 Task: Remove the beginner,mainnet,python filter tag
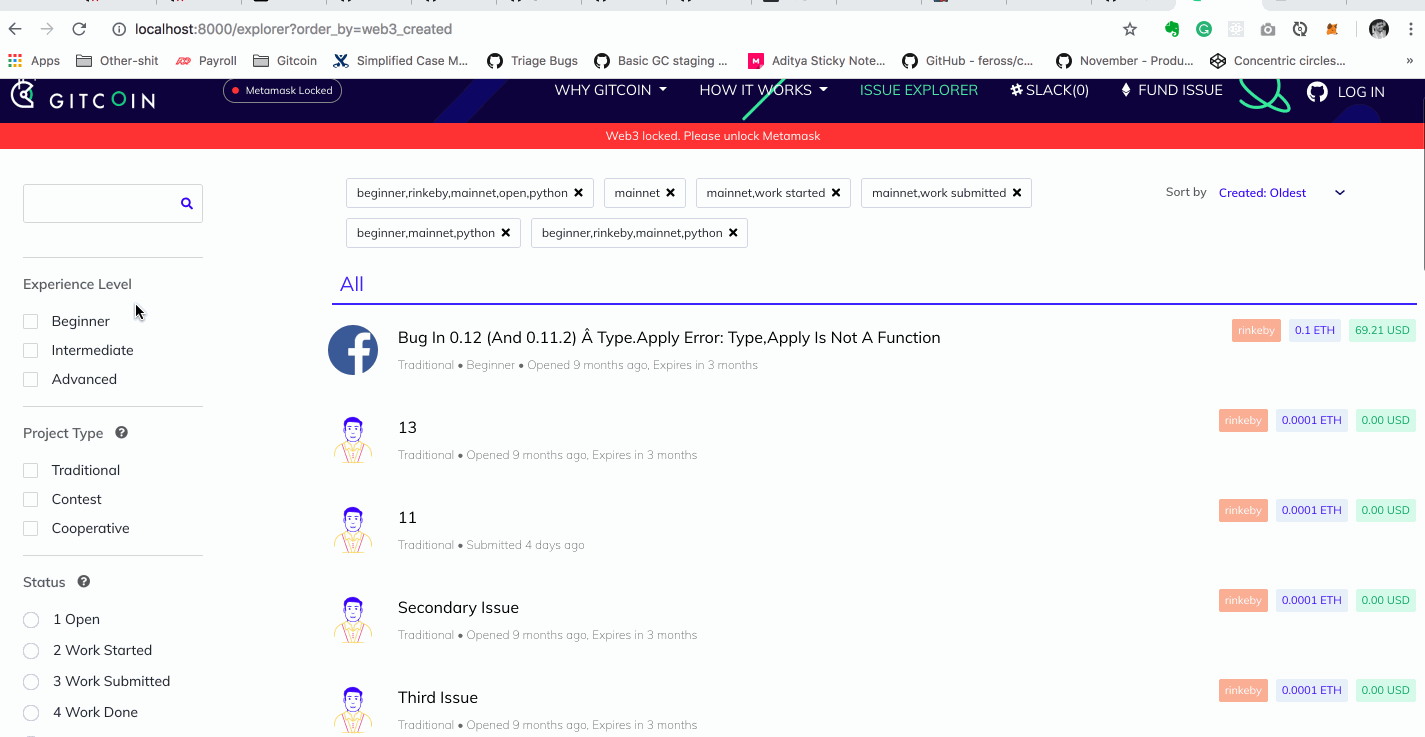tap(505, 233)
